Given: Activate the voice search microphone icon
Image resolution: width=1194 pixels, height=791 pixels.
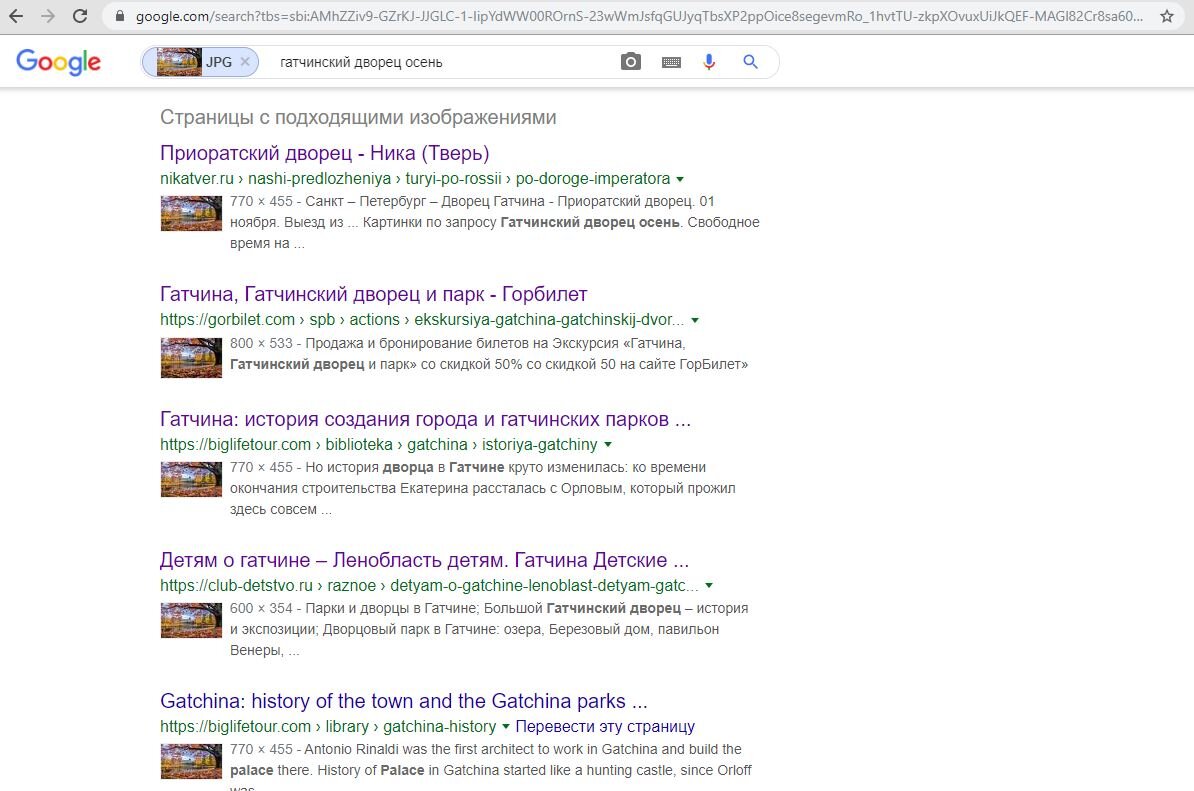Looking at the screenshot, I should 709,61.
